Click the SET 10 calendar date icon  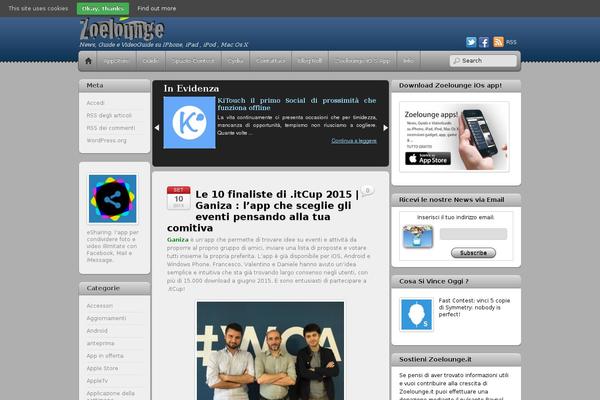point(179,198)
